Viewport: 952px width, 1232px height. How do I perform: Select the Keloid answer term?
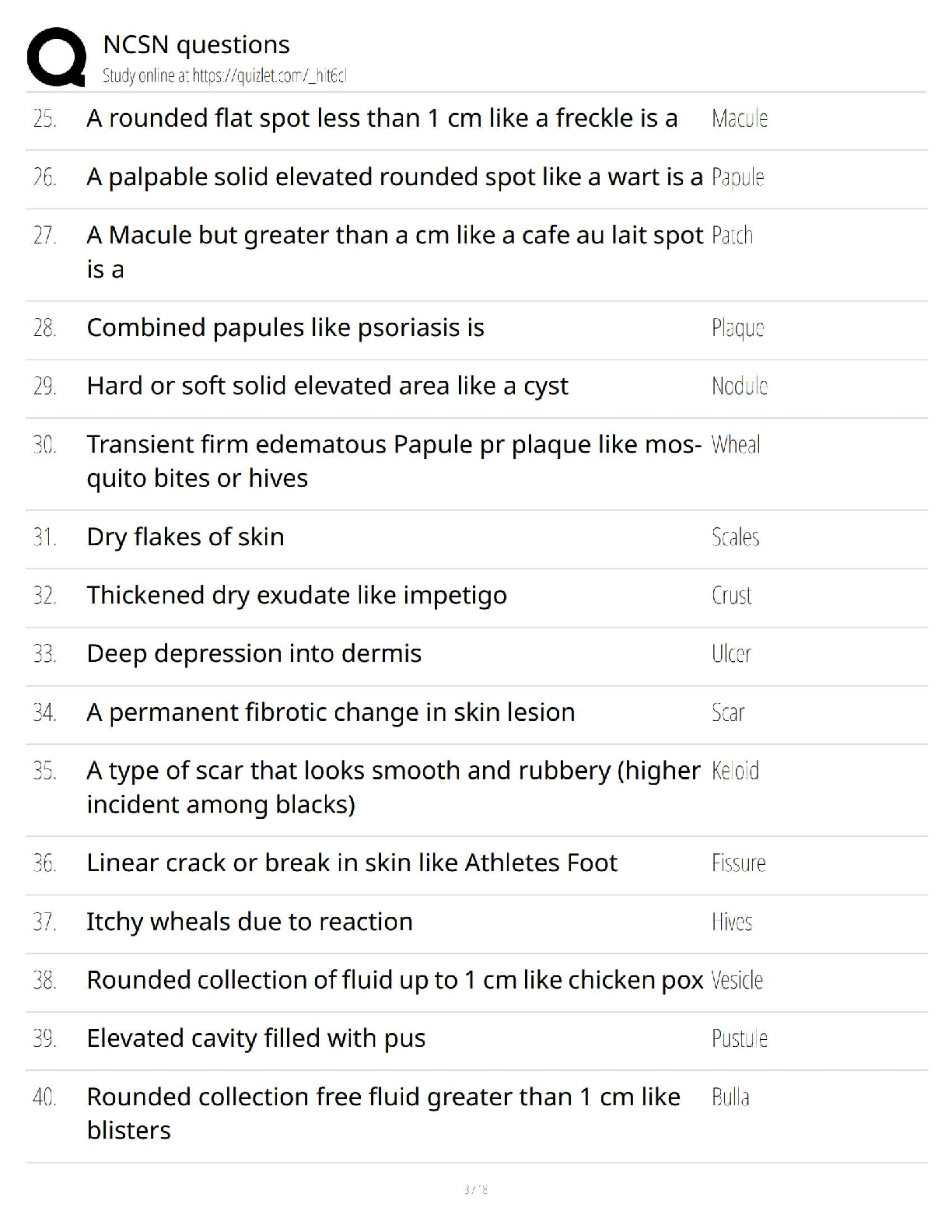pyautogui.click(x=735, y=771)
